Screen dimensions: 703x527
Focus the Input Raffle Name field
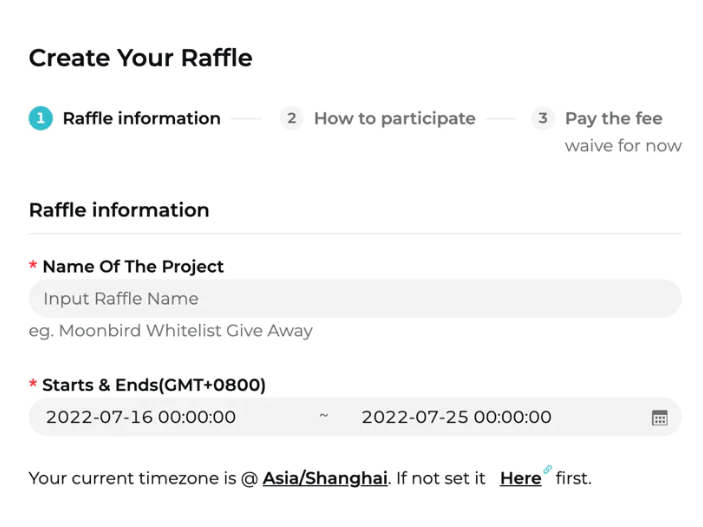click(355, 299)
